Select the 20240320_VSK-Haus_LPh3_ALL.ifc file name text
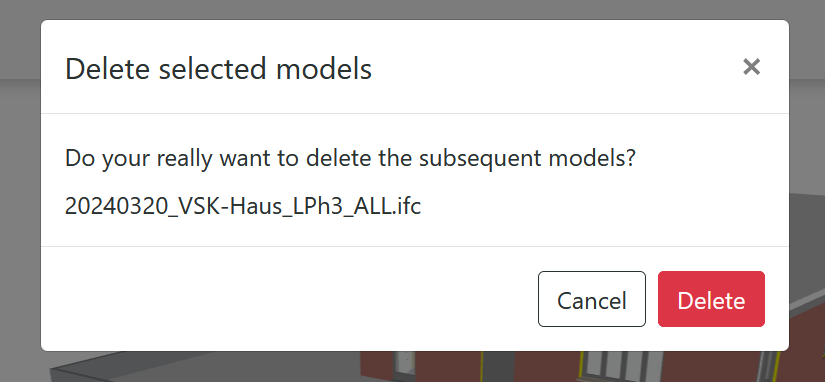Image resolution: width=825 pixels, height=382 pixels. (243, 206)
